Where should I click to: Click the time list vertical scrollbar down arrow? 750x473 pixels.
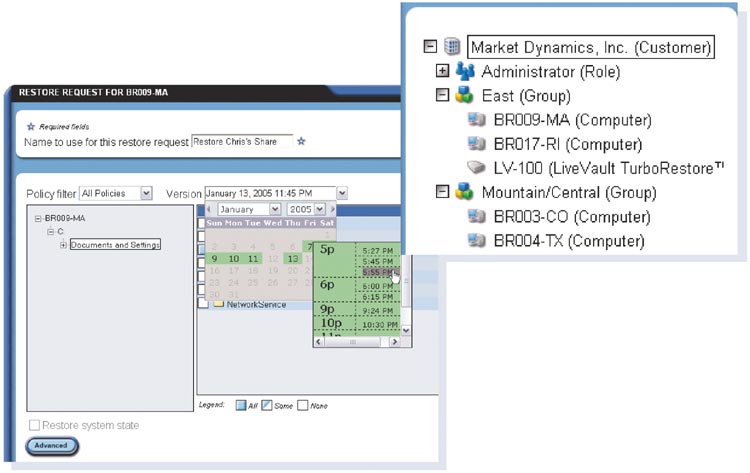pos(405,330)
